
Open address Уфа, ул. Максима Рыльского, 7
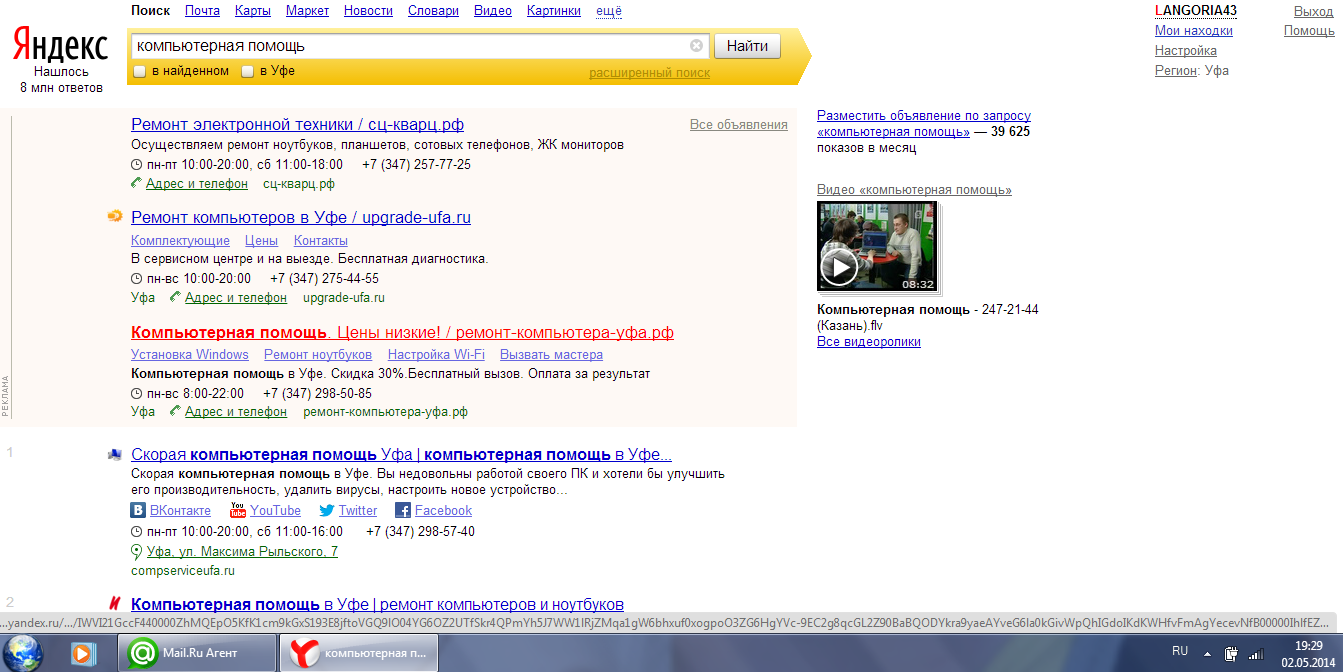tap(242, 552)
